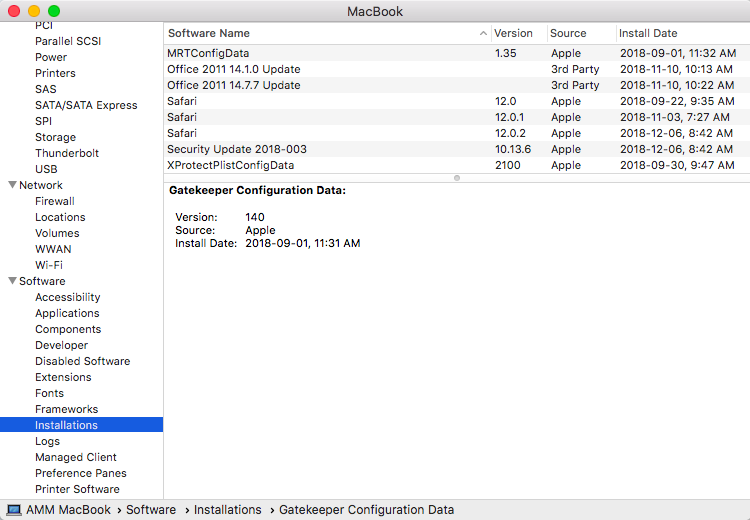The width and height of the screenshot is (750, 520).
Task: Collapse the Software section triangle
Action: coord(12,281)
